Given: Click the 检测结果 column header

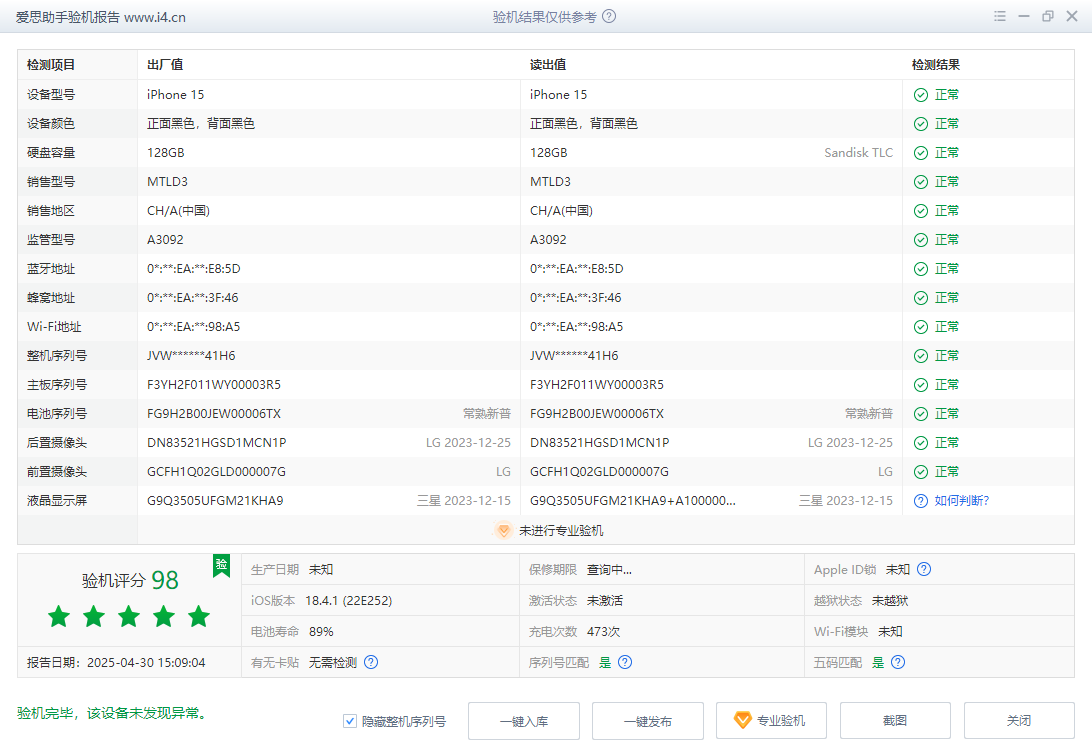Looking at the screenshot, I should (x=935, y=65).
